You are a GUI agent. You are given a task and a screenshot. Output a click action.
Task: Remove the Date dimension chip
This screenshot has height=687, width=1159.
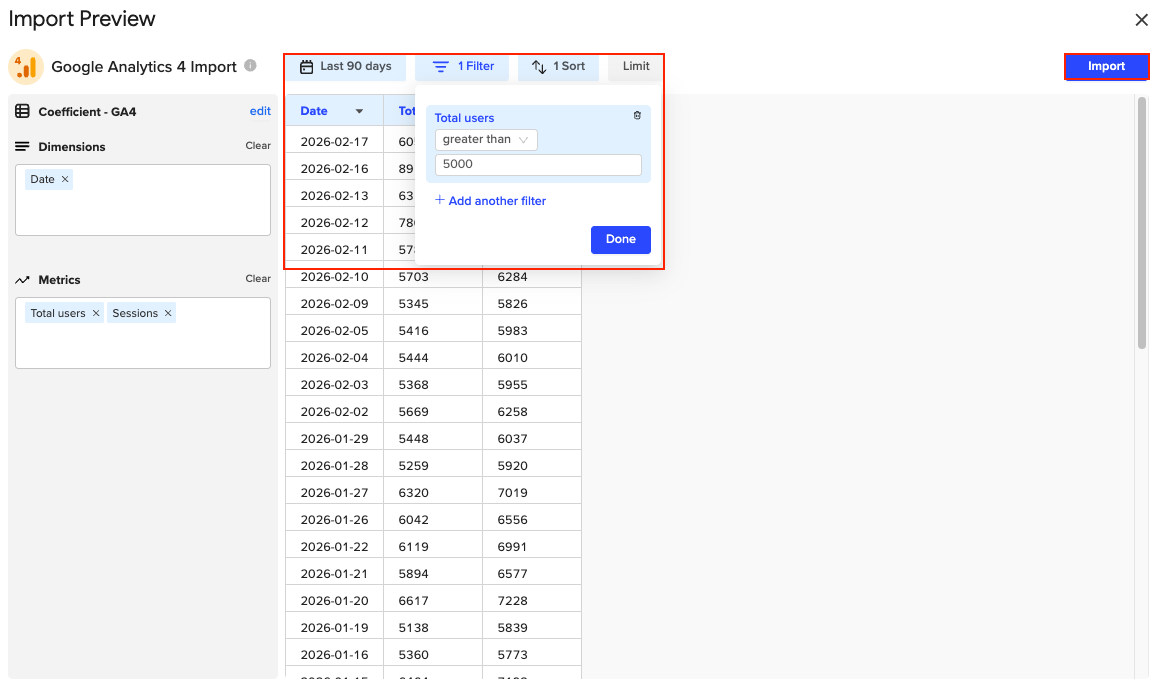tap(64, 178)
